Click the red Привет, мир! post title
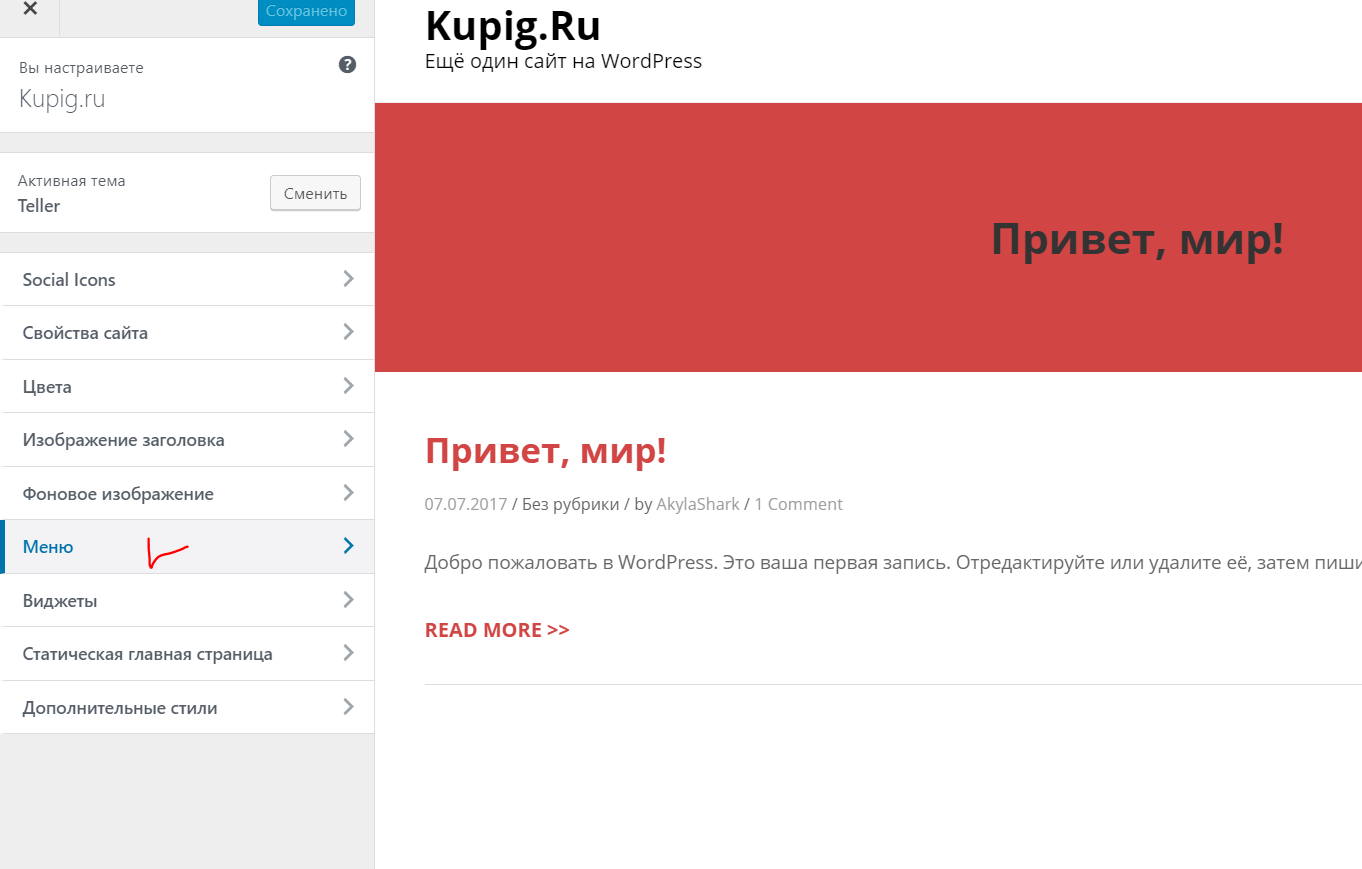The image size is (1362, 869). 545,451
